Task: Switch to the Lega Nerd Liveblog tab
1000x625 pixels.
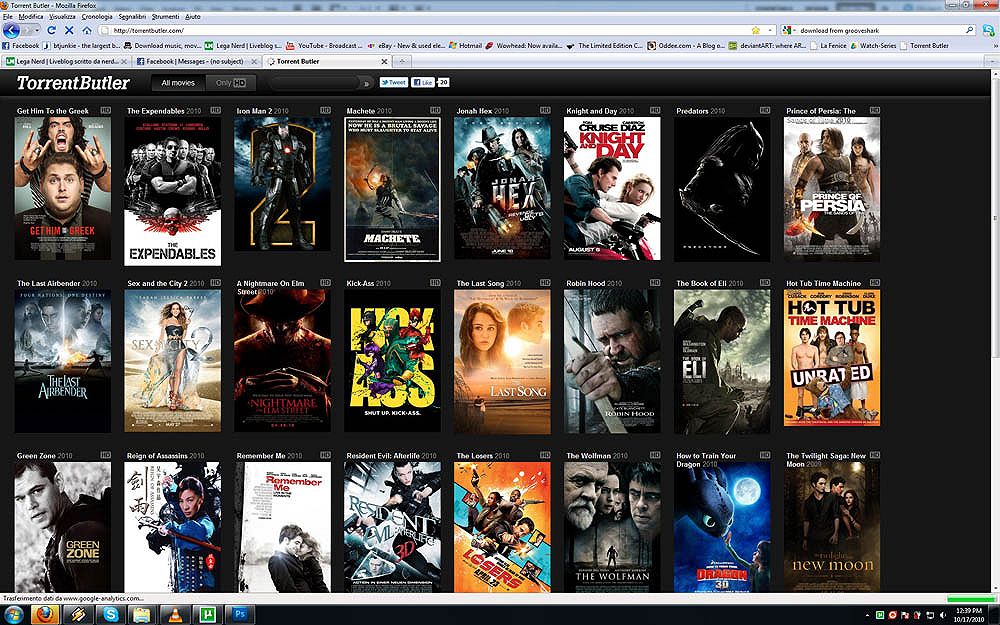Action: pos(66,62)
